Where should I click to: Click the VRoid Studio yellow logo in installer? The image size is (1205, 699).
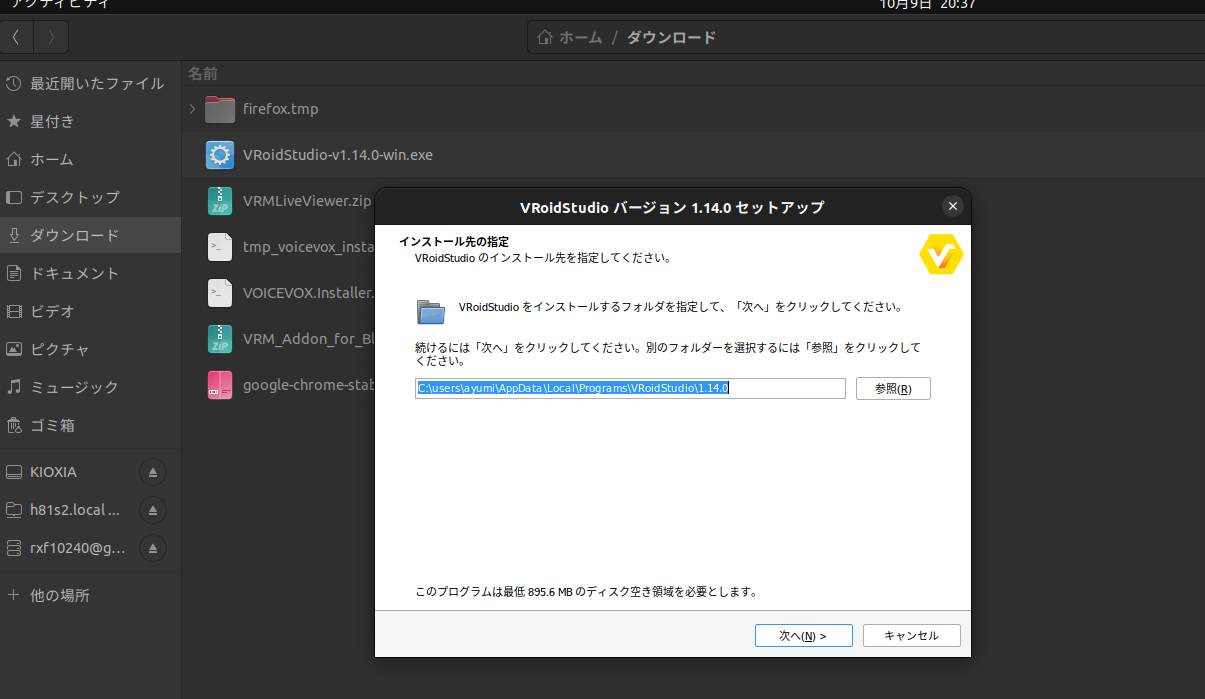pos(940,254)
